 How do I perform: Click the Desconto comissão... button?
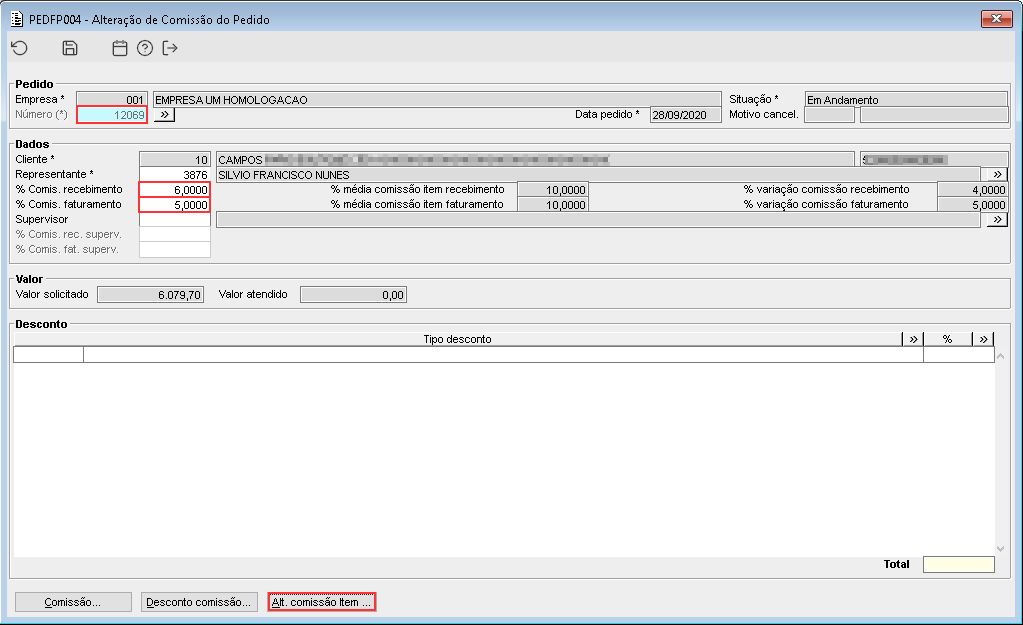tap(199, 602)
